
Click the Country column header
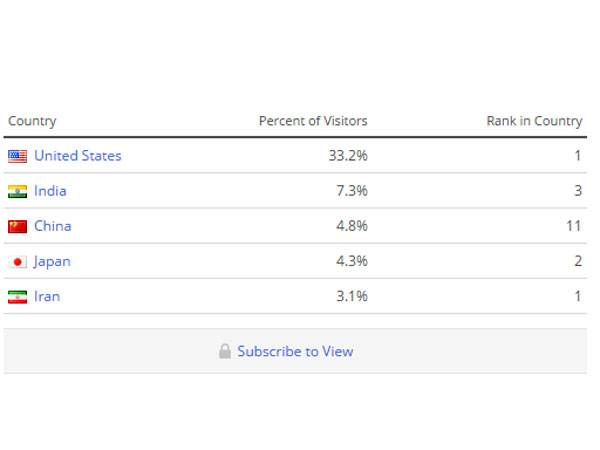click(32, 121)
